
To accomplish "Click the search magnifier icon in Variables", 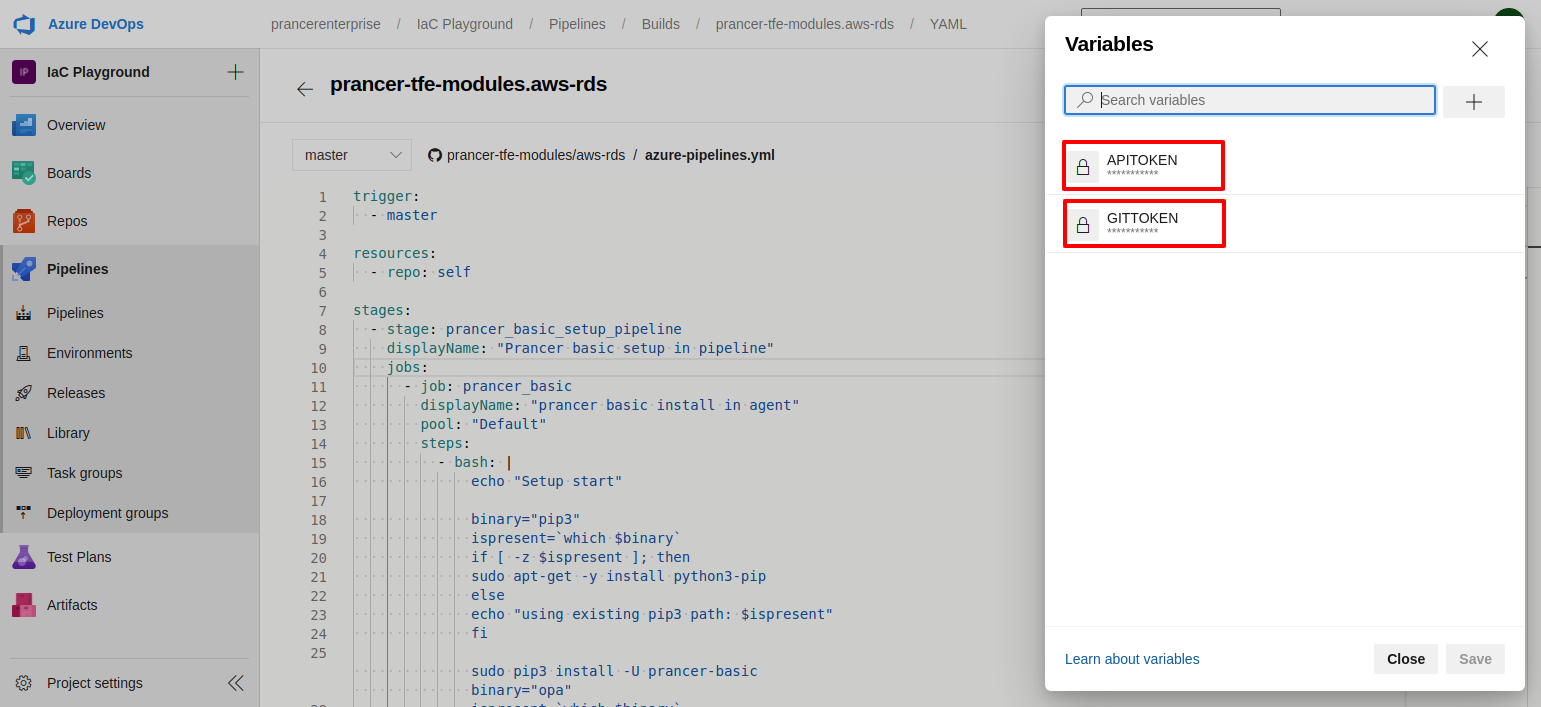I will point(1085,100).
